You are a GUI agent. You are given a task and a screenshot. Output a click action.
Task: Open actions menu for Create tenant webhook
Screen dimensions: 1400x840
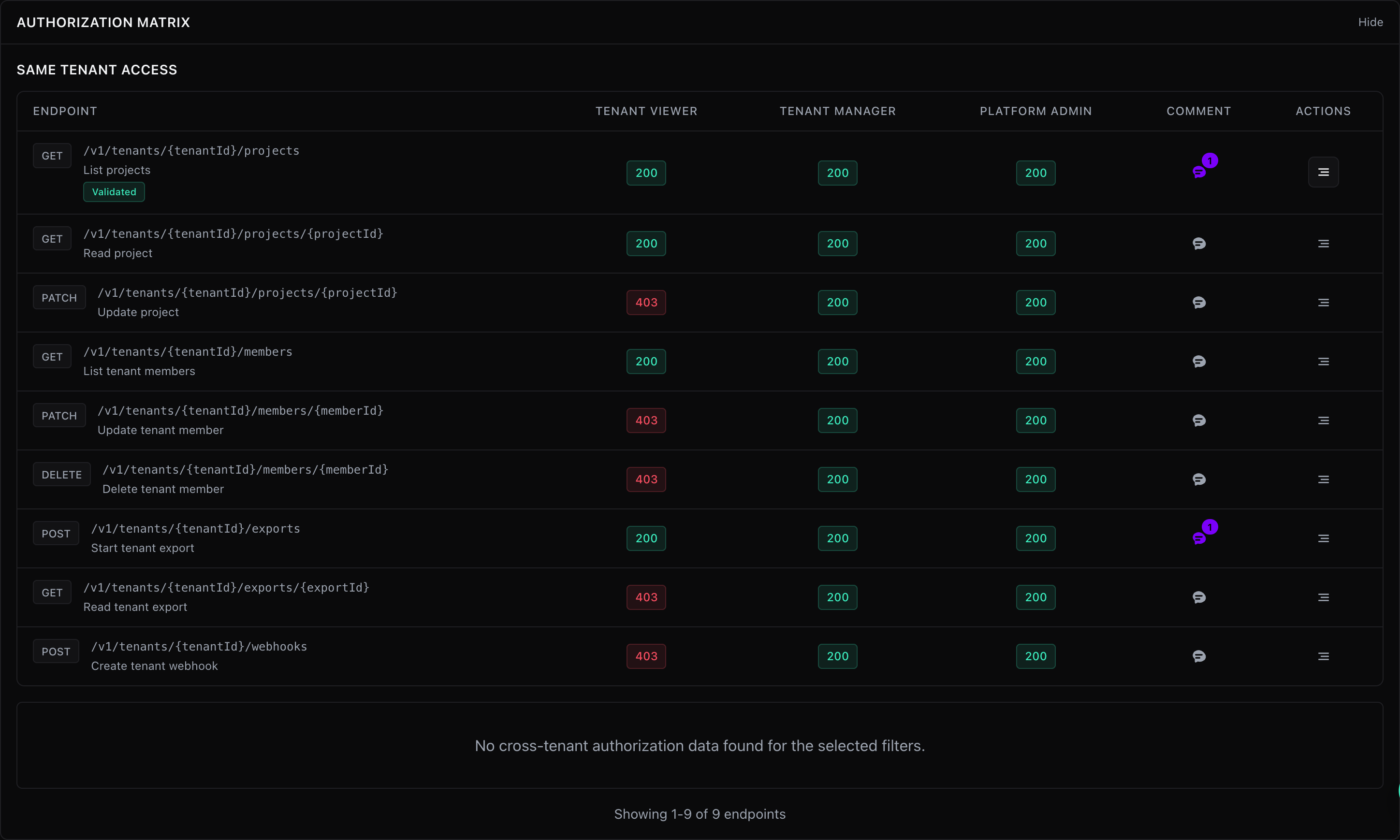(x=1323, y=656)
